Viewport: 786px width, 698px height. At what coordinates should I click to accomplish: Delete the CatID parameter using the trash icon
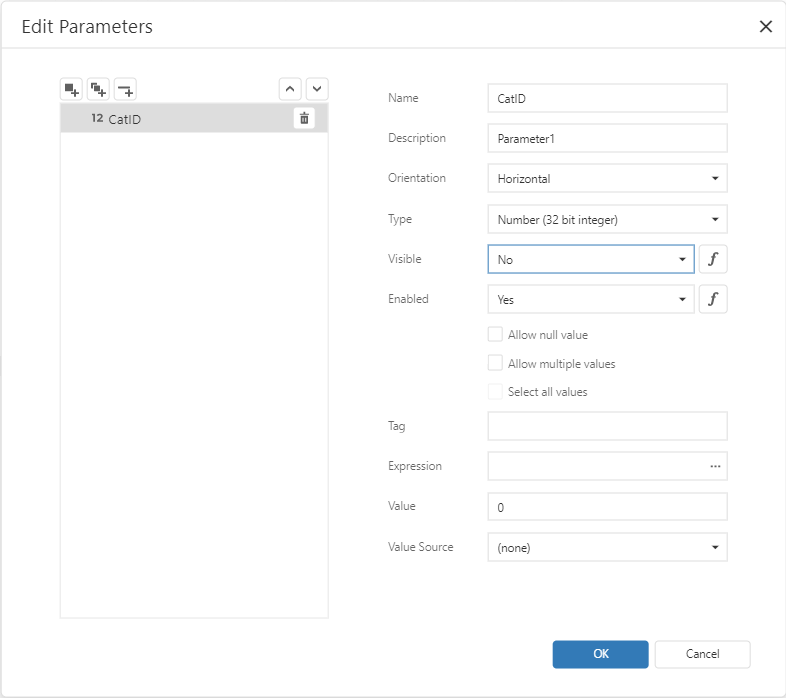[305, 118]
